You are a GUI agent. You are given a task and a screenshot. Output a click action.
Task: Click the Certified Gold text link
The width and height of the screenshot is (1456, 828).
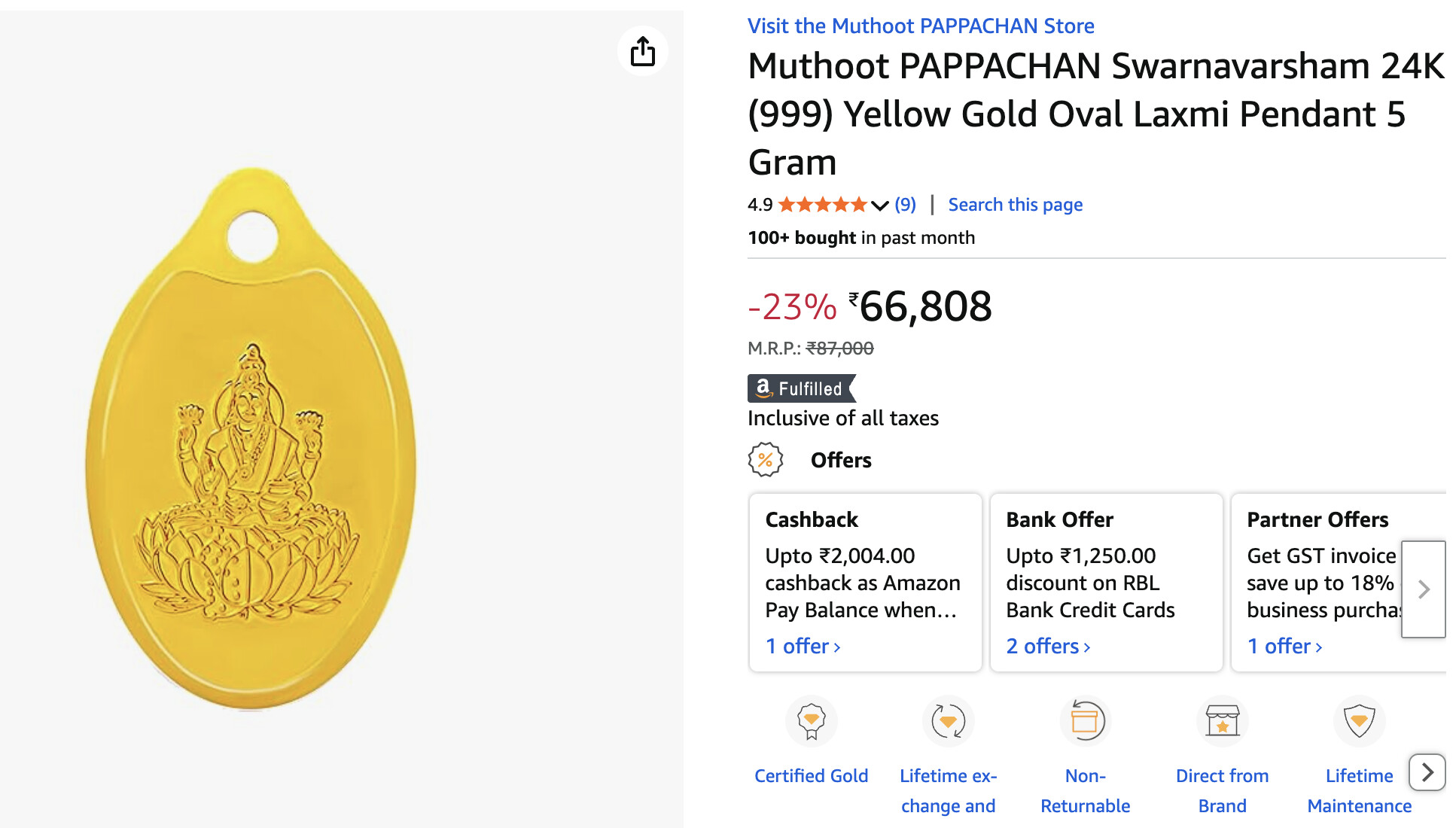coord(811,776)
